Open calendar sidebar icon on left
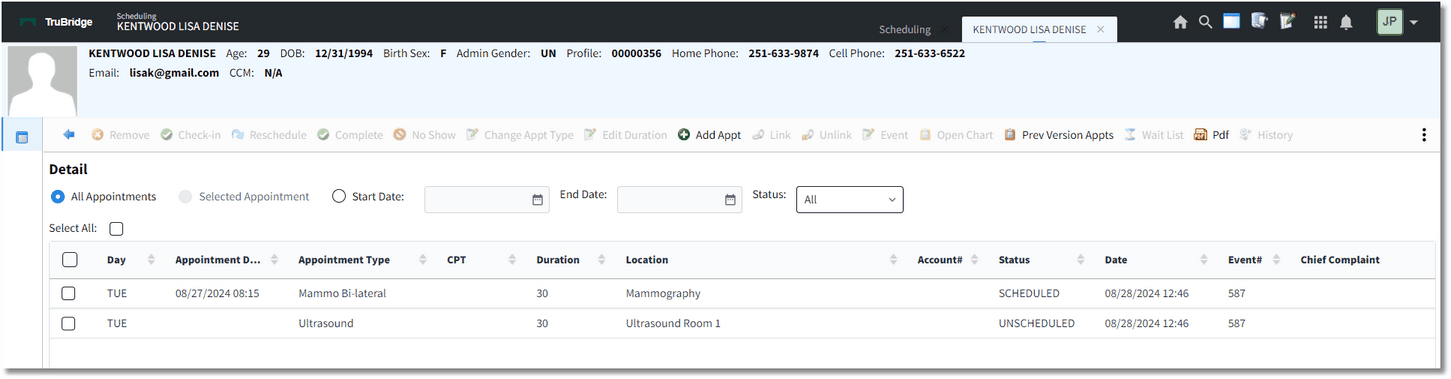Viewport: 1451px width, 379px height. pyautogui.click(x=23, y=137)
